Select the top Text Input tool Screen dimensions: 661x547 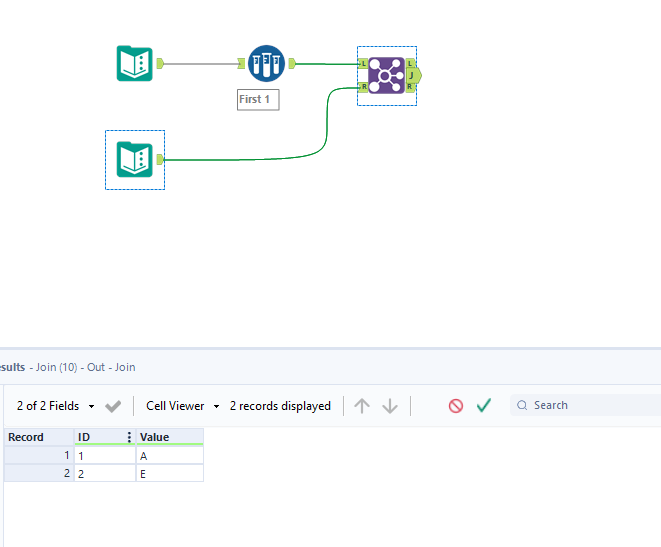134,63
